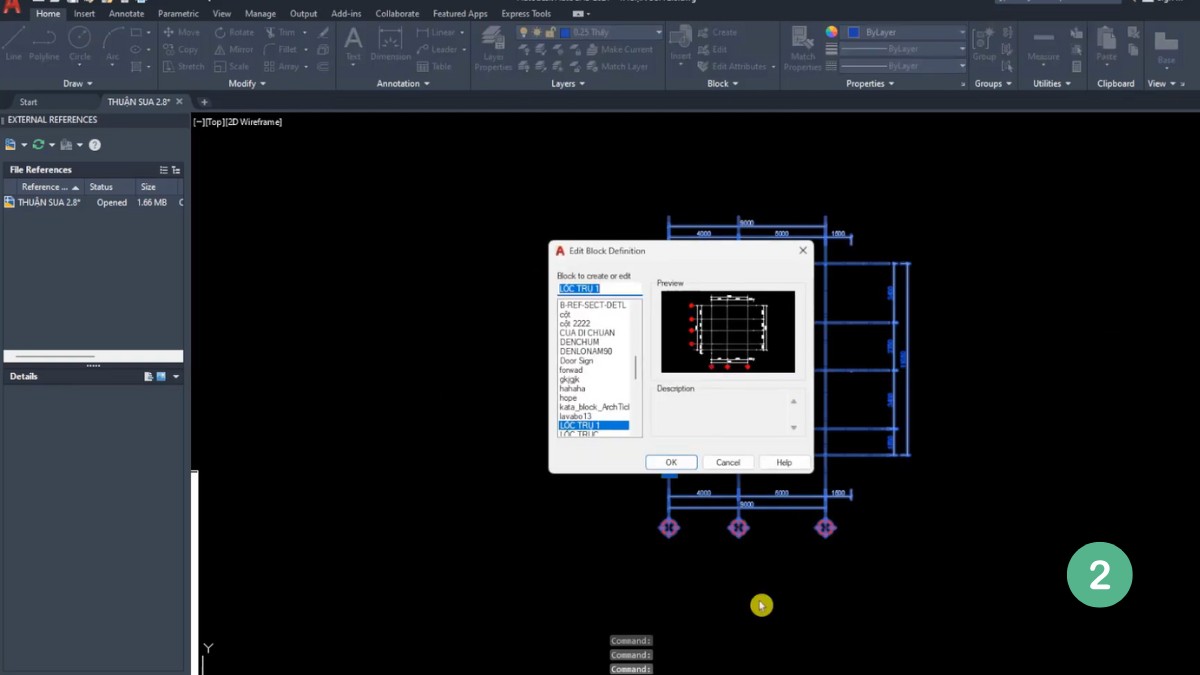Select the Polyline tool

(44, 43)
